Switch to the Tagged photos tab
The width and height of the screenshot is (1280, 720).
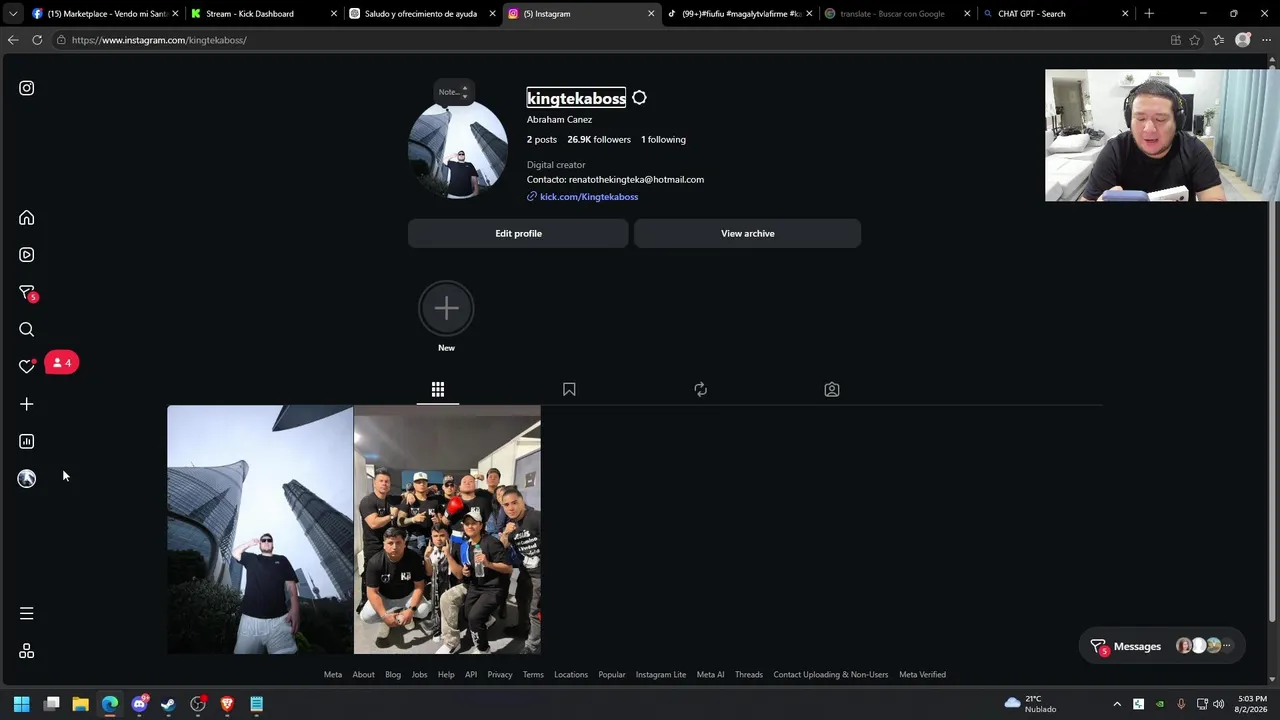point(831,389)
